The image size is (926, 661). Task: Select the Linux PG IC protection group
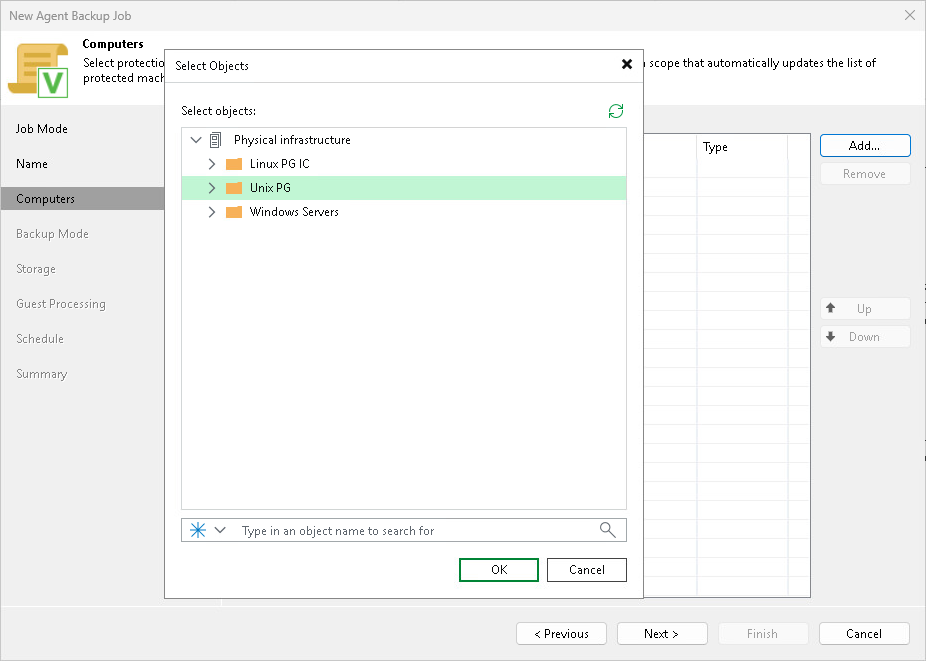tap(279, 164)
